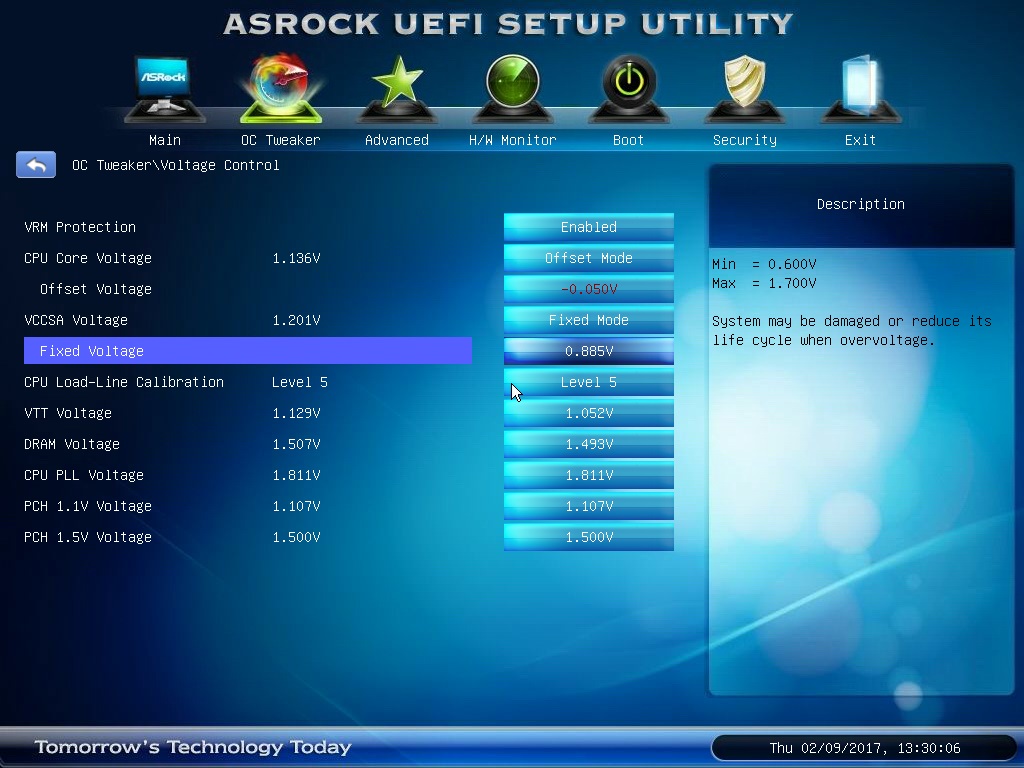Click the Max = 1.700V text
The width and height of the screenshot is (1024, 768).
coord(764,283)
